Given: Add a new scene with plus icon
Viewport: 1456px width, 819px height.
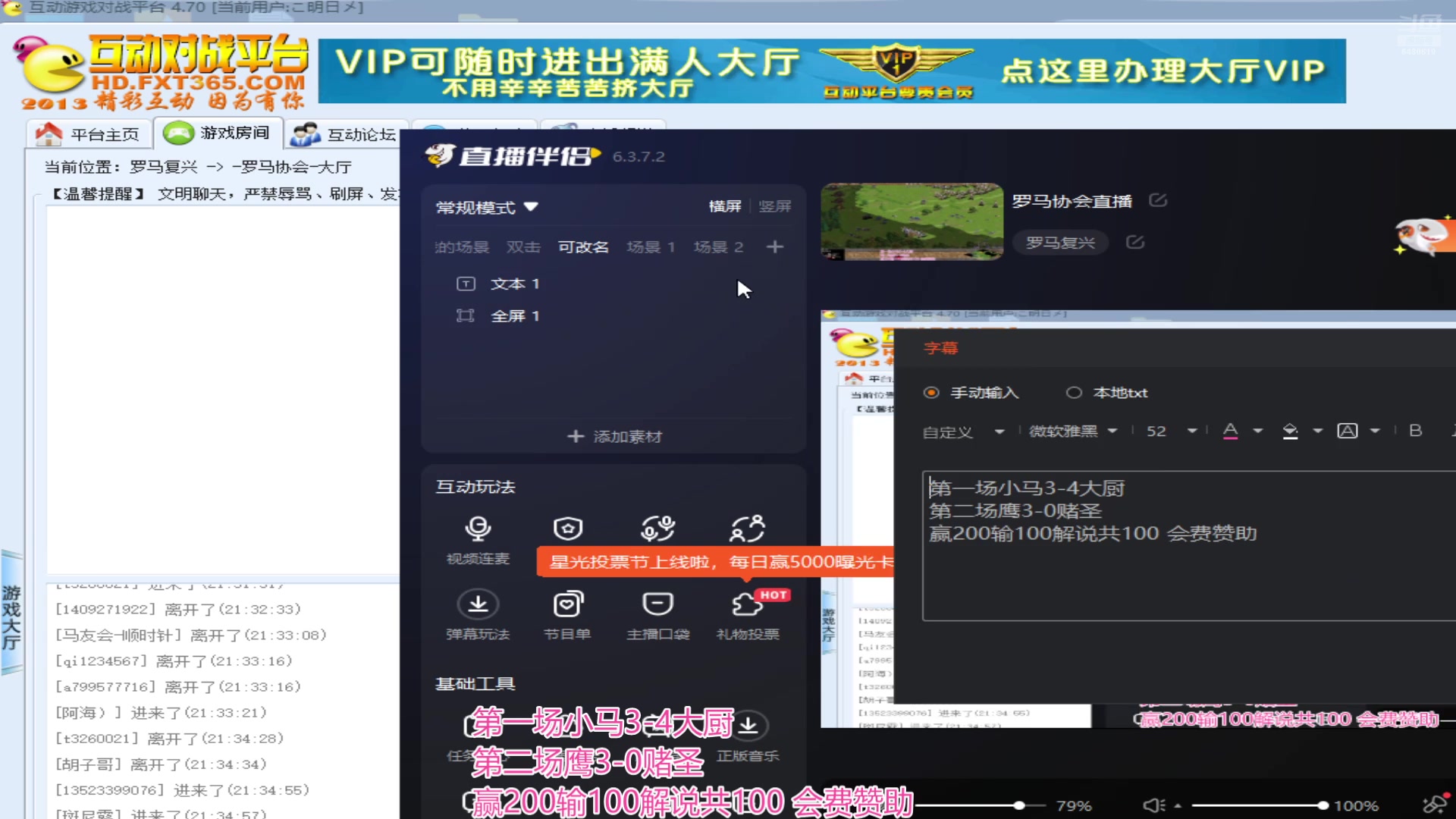Looking at the screenshot, I should click(x=774, y=247).
